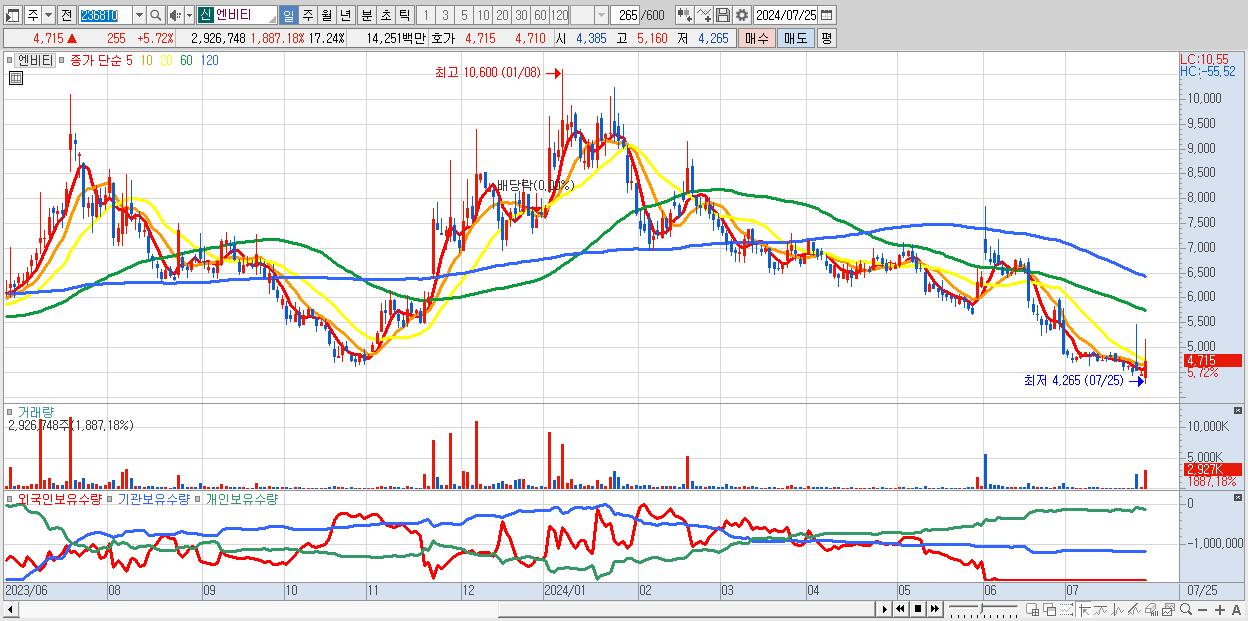Image resolution: width=1248 pixels, height=621 pixels.
Task: Rewind the chart replay
Action: [901, 609]
